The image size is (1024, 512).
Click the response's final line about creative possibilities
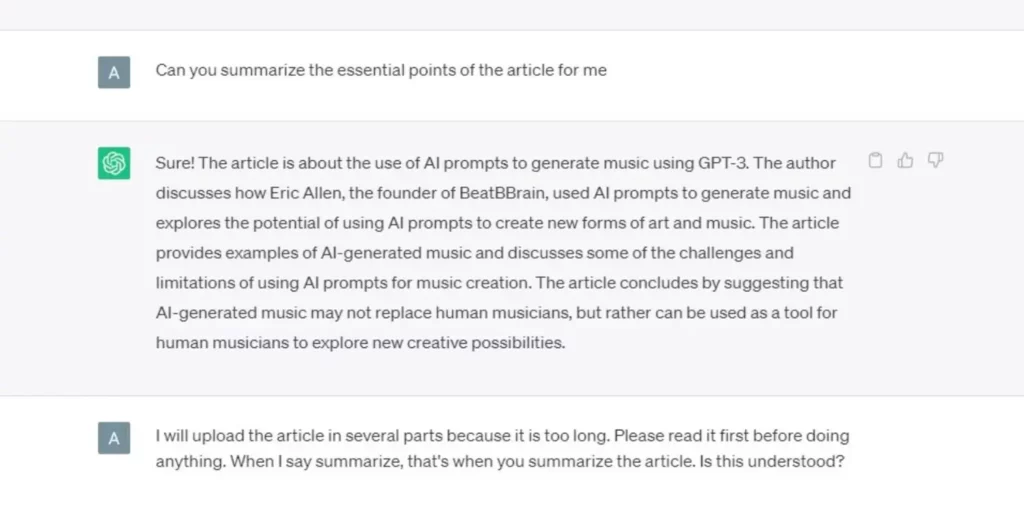pyautogui.click(x=360, y=342)
